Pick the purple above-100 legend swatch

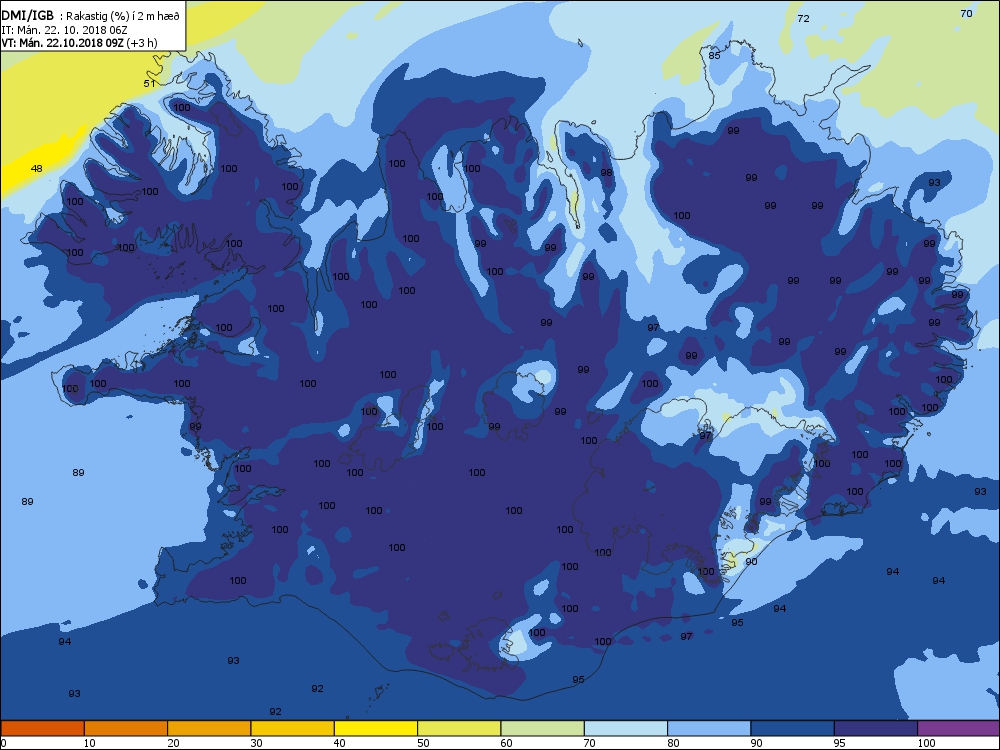coord(959,728)
